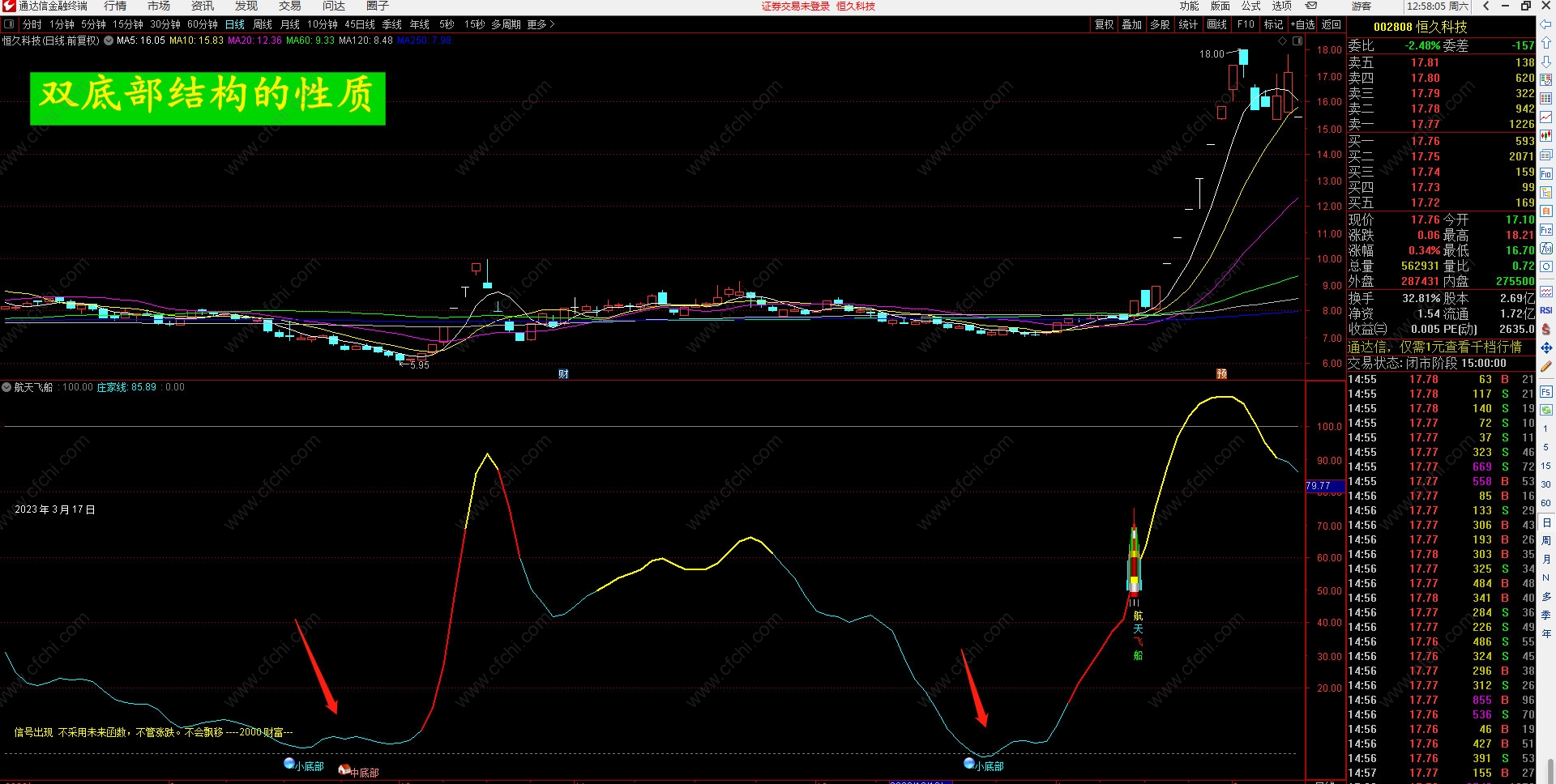Open the candlestick chart sidebar icon
This screenshot has height=784, width=1556.
pyautogui.click(x=1546, y=136)
